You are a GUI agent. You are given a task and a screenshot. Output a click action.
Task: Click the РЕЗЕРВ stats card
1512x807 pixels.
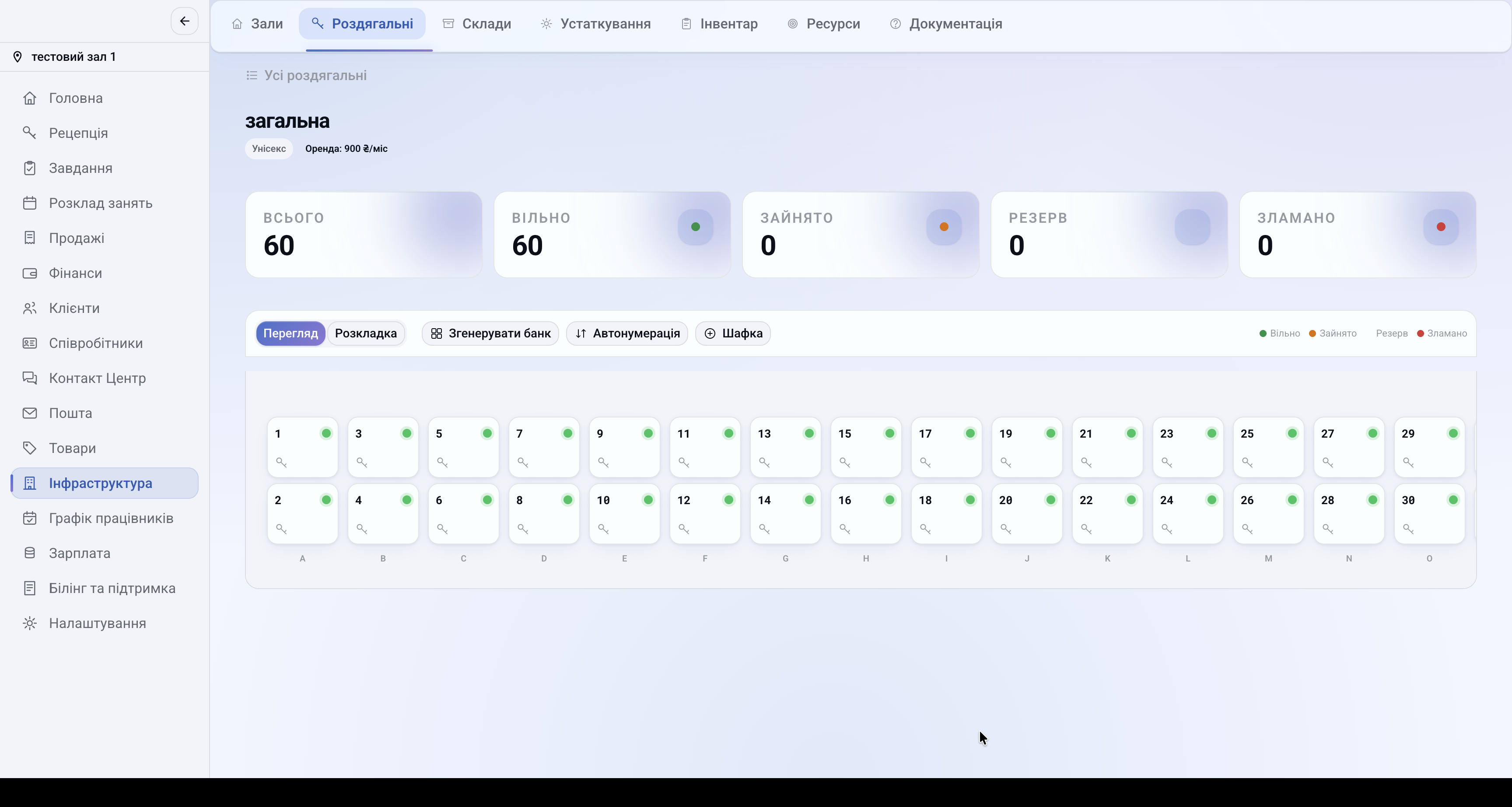1109,234
